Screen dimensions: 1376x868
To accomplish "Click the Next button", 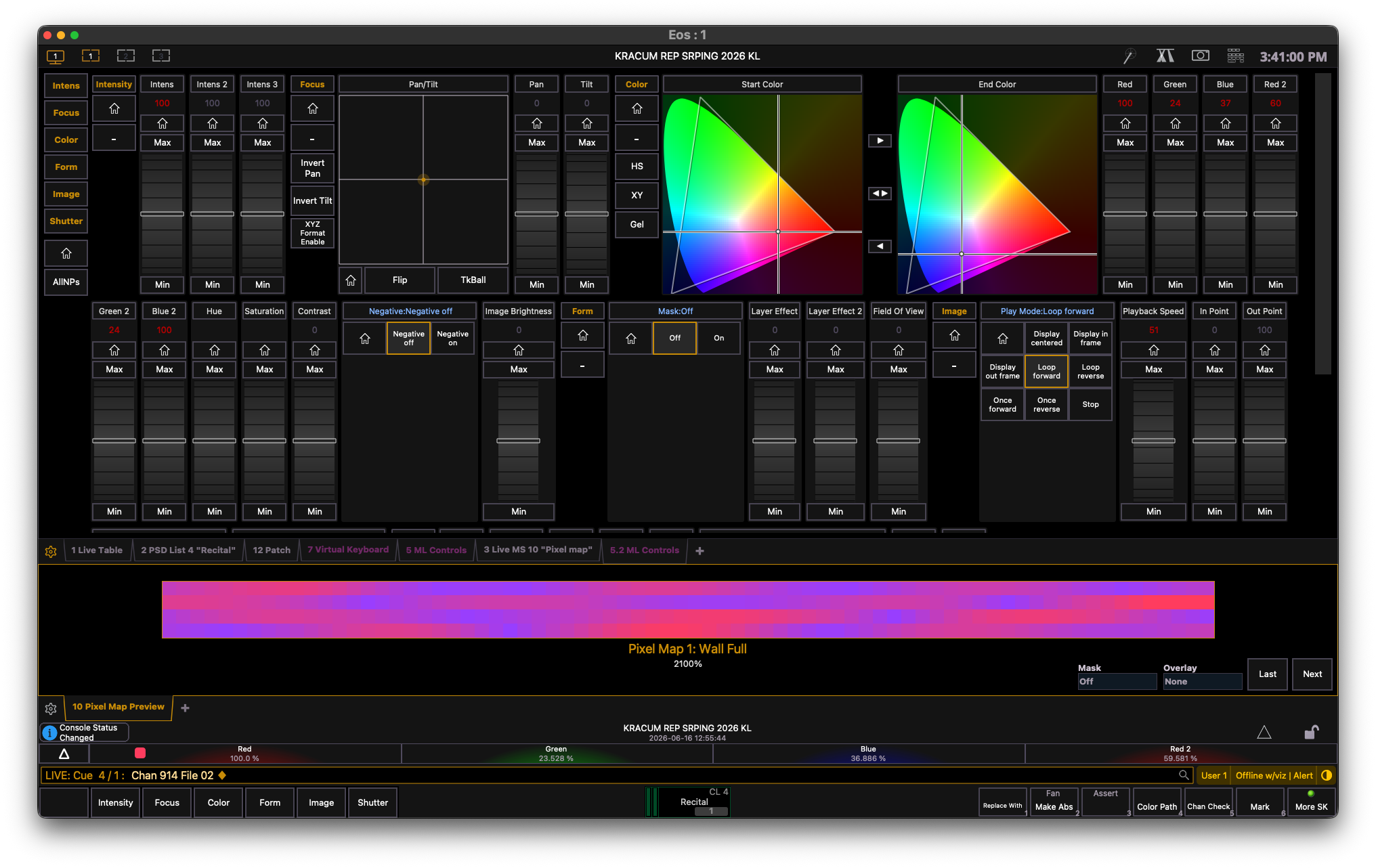I will pos(1312,674).
